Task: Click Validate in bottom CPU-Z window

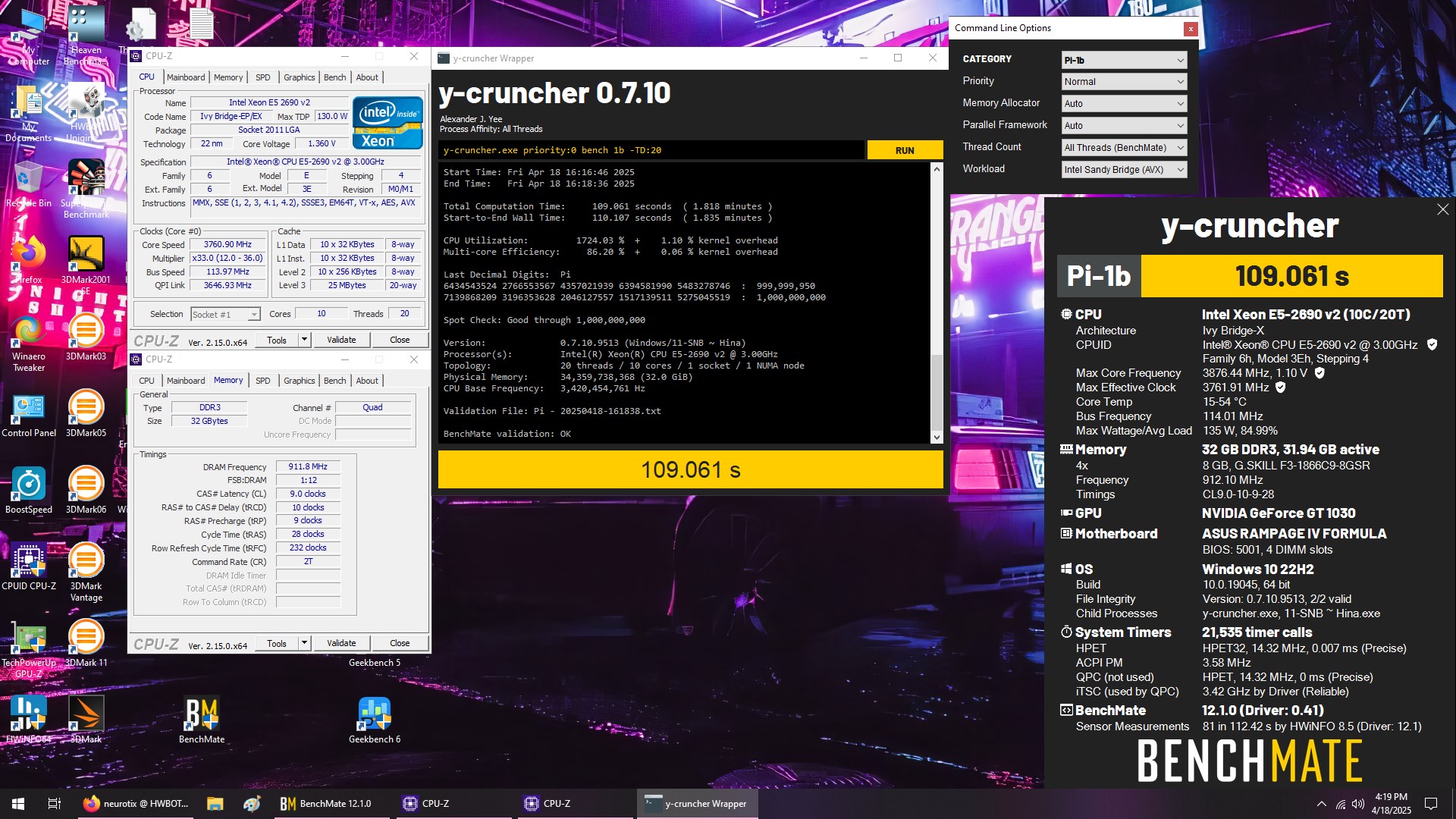Action: tap(341, 643)
